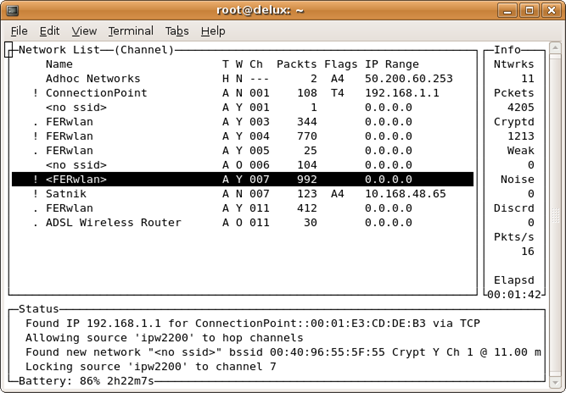Click the Weak label in Info panel
This screenshot has height=393, width=566.
521,150
